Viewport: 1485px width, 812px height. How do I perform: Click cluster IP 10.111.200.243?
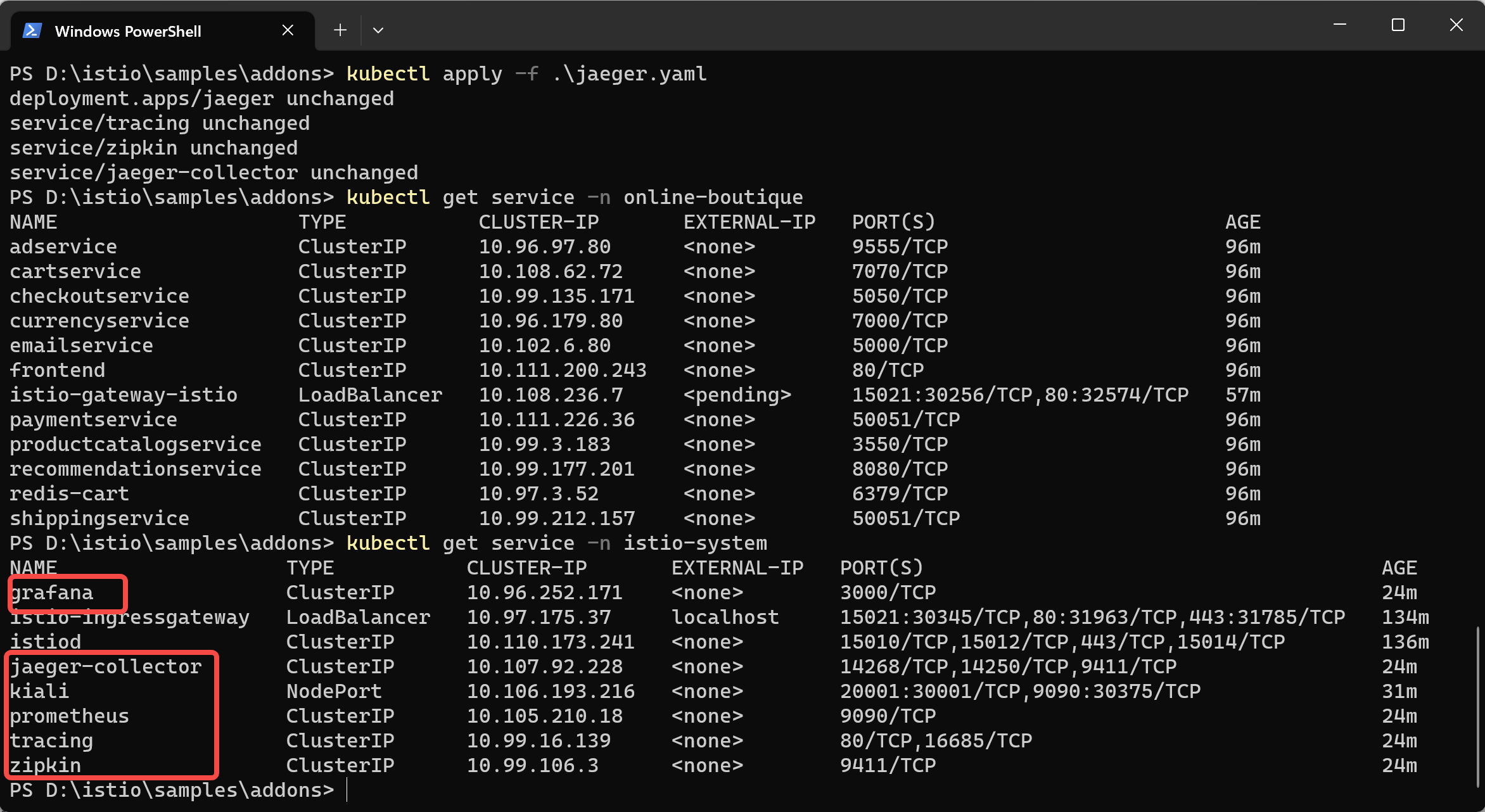click(x=563, y=371)
